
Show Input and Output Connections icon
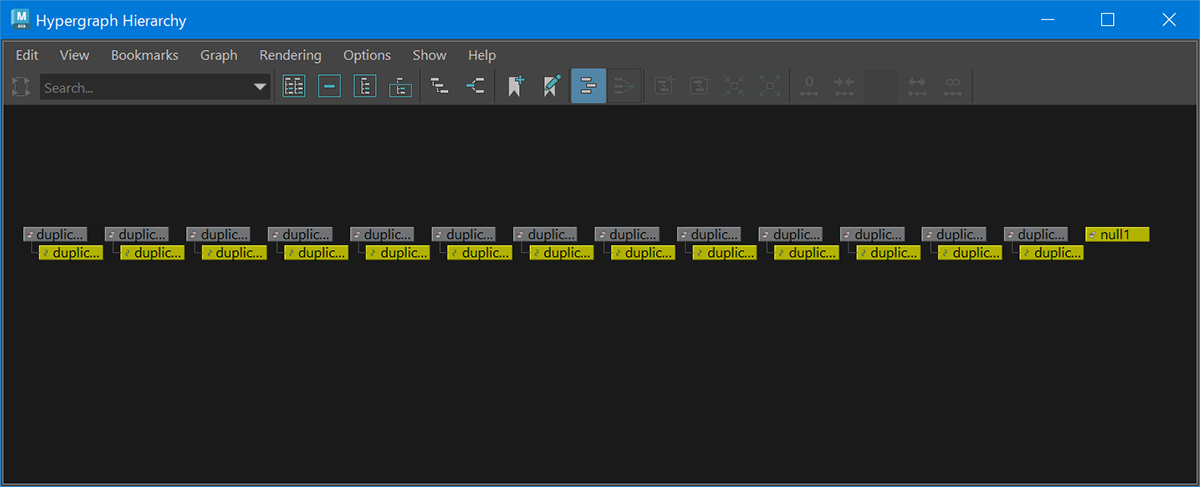tap(476, 86)
